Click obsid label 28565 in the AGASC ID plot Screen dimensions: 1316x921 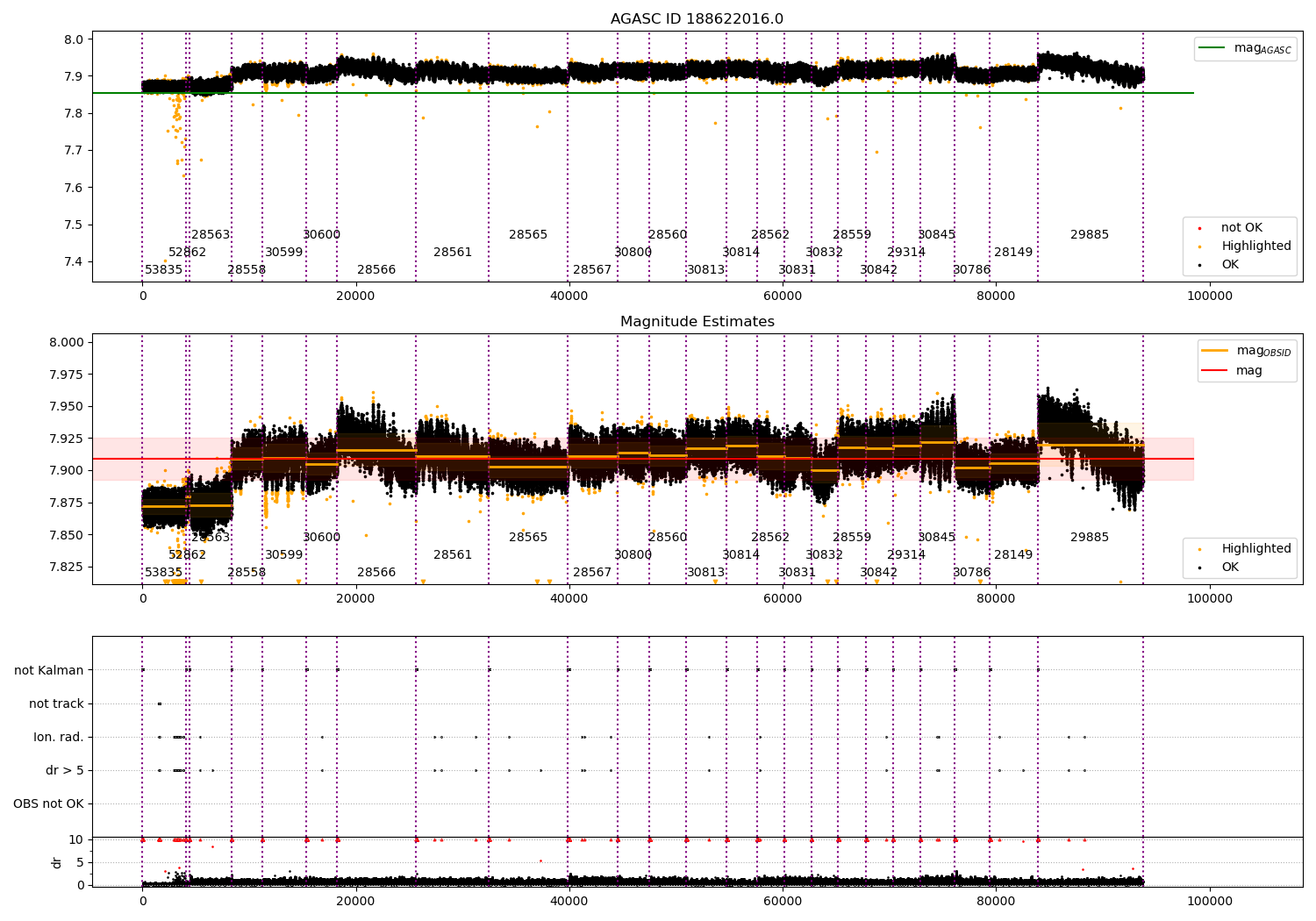pos(528,235)
